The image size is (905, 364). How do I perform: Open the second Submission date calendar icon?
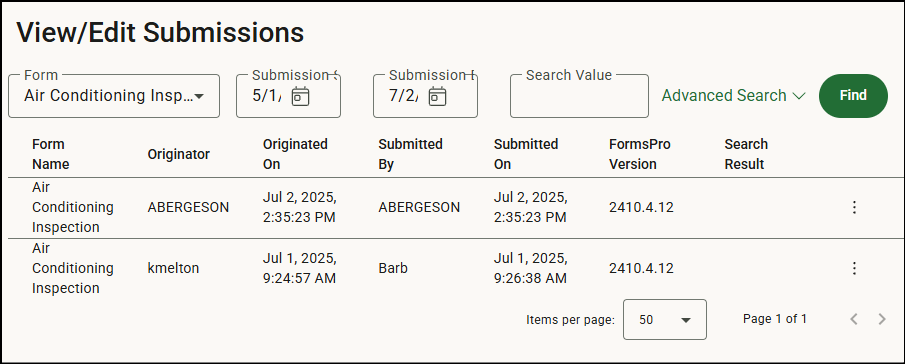[x=437, y=96]
